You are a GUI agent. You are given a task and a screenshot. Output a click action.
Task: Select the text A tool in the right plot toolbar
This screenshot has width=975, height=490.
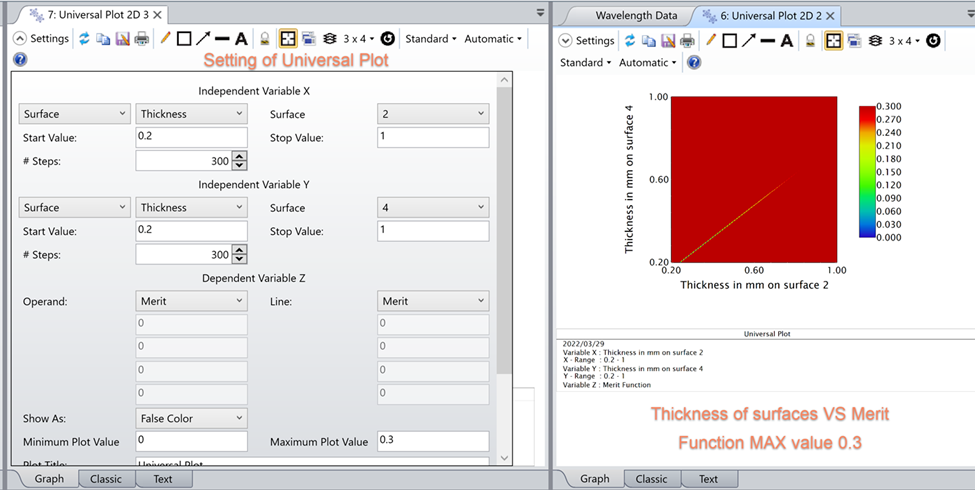click(x=787, y=41)
